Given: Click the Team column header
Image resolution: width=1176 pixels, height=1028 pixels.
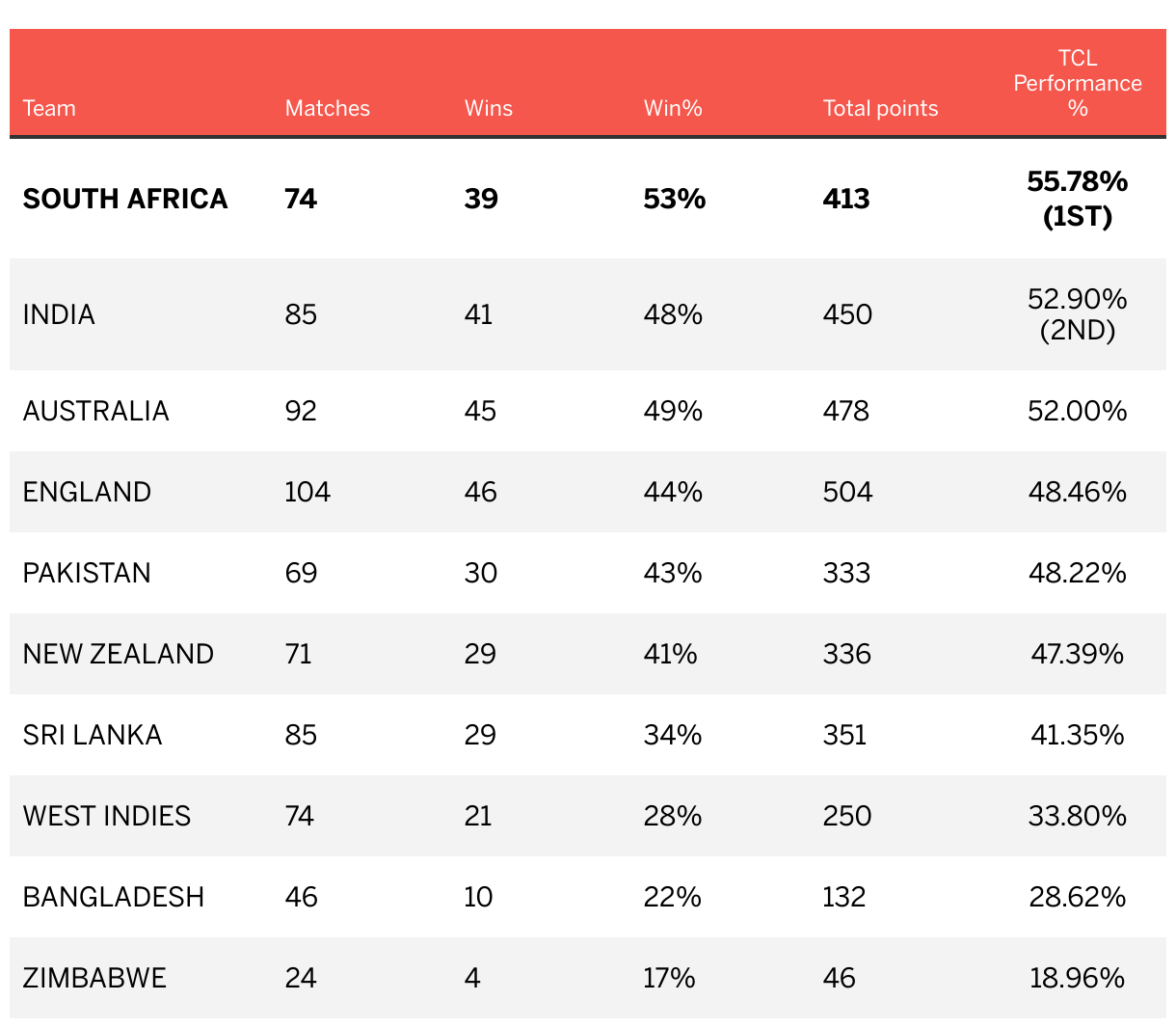Looking at the screenshot, I should click(49, 108).
